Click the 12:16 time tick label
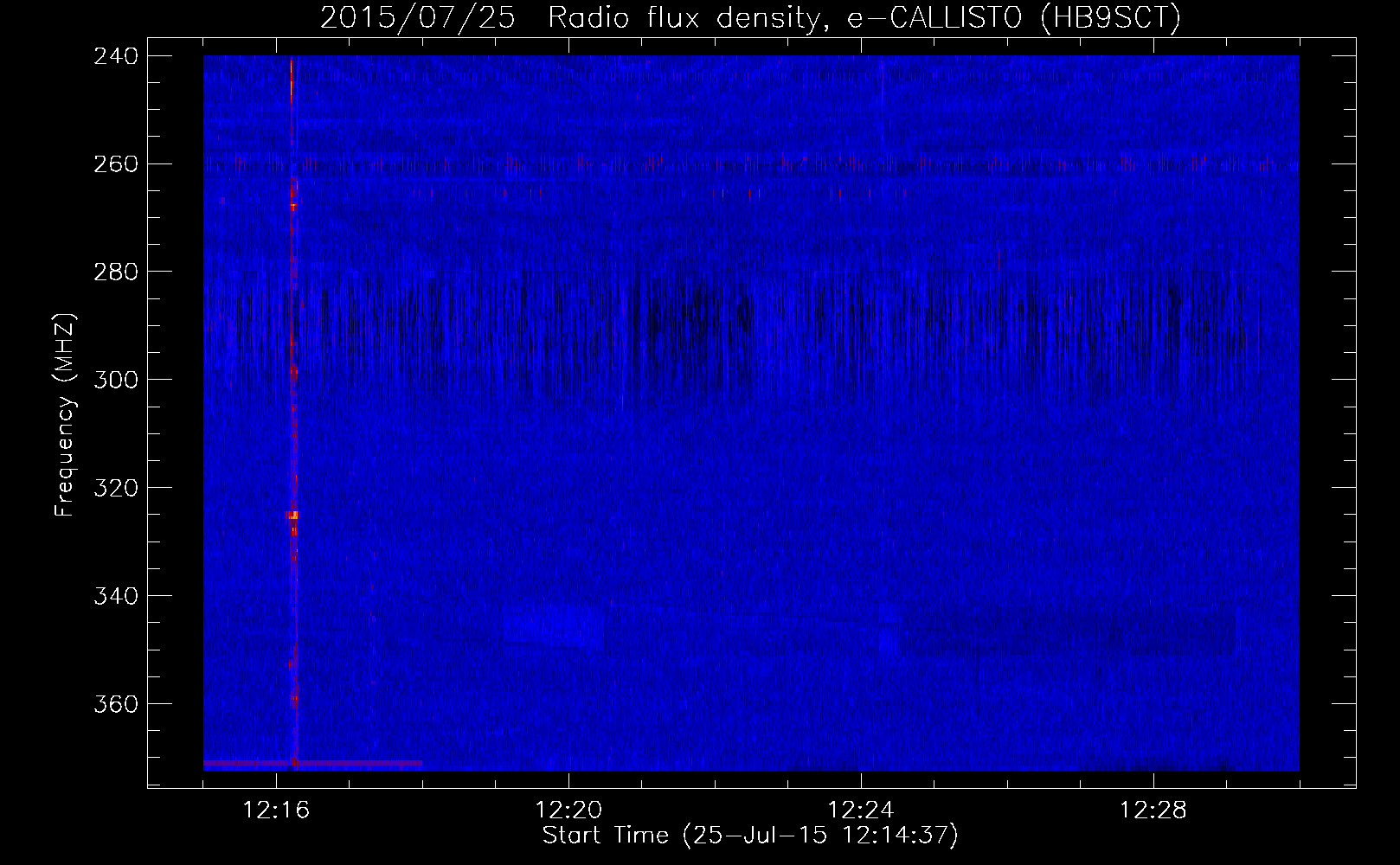 tap(277, 811)
